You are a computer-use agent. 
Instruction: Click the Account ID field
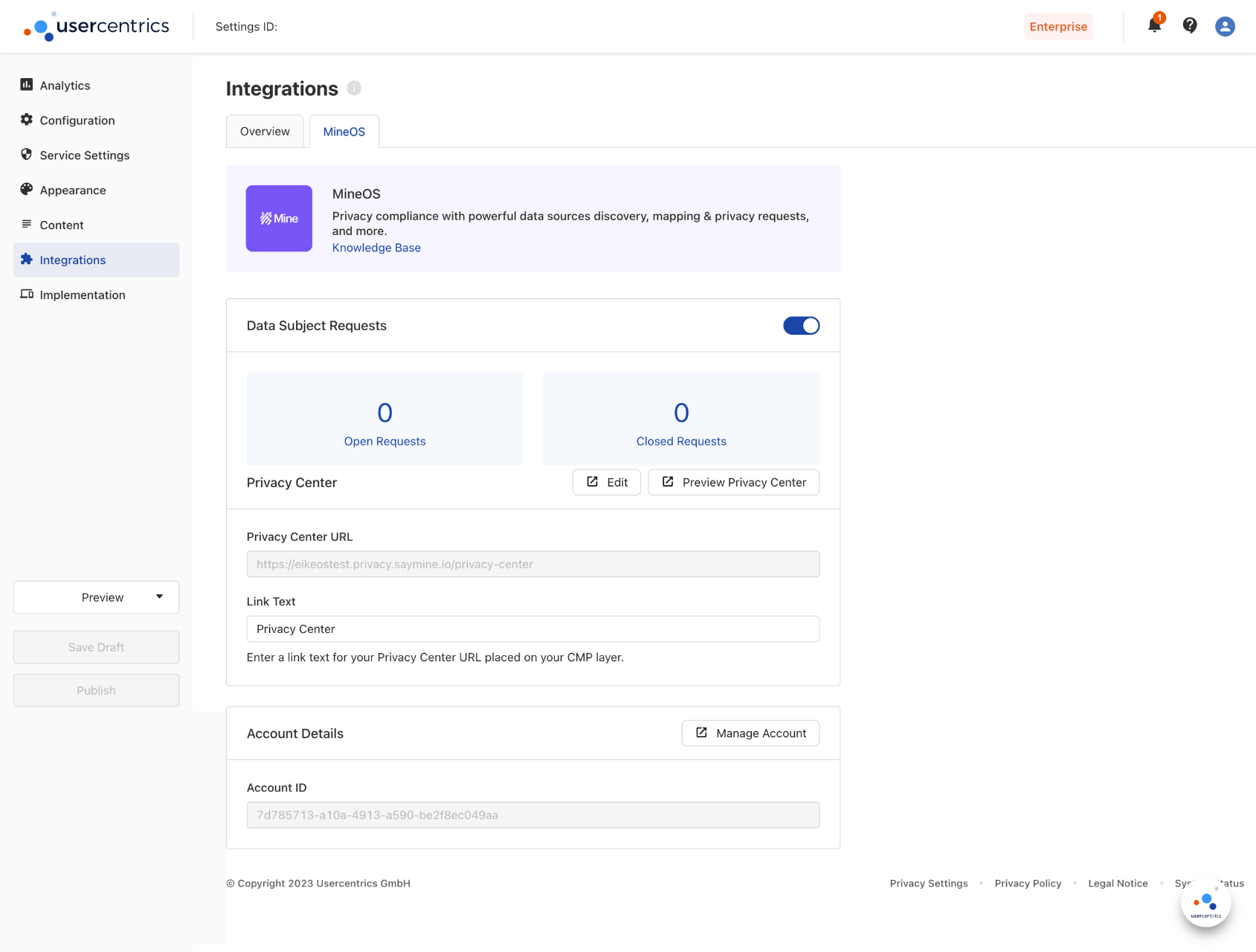(533, 815)
